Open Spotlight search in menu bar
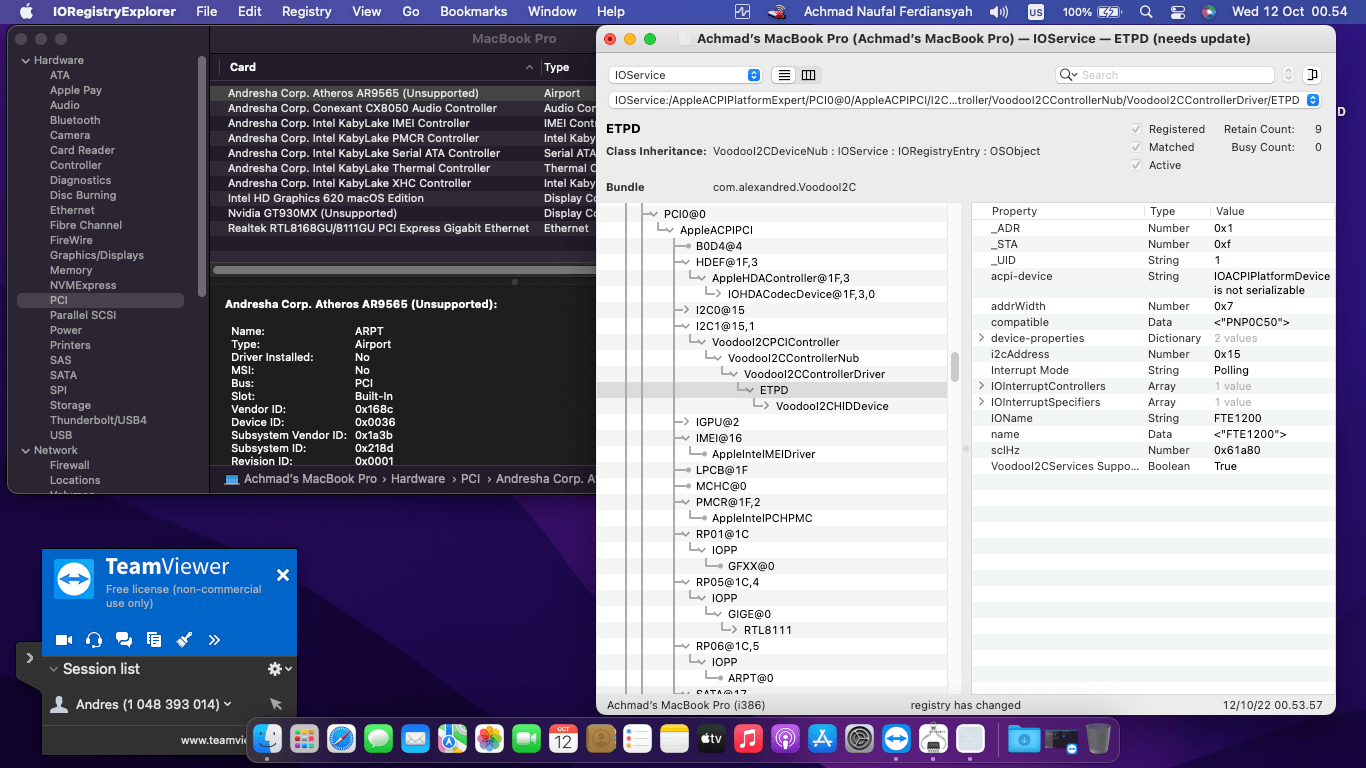Image resolution: width=1366 pixels, height=768 pixels. pos(1147,12)
